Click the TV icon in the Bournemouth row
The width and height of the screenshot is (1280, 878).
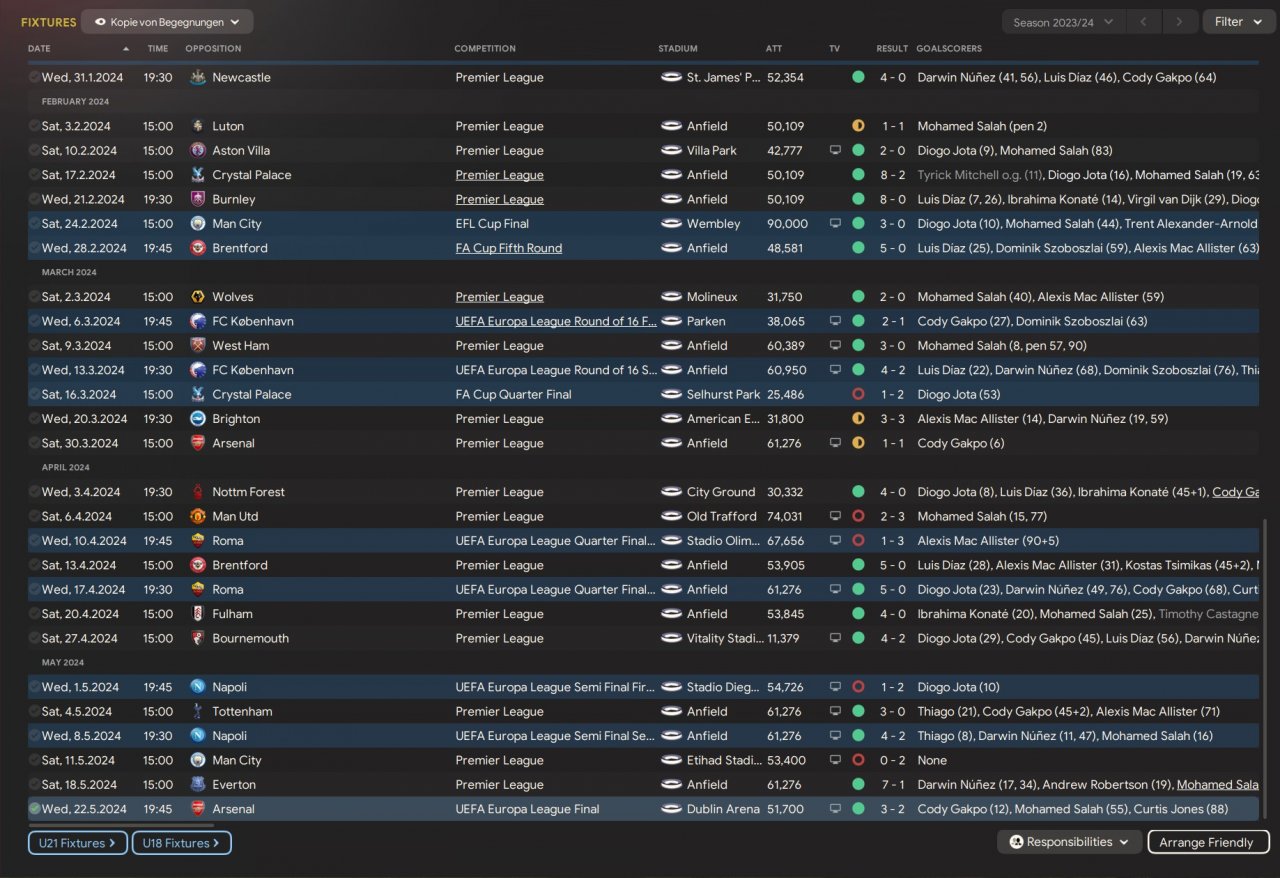point(835,638)
